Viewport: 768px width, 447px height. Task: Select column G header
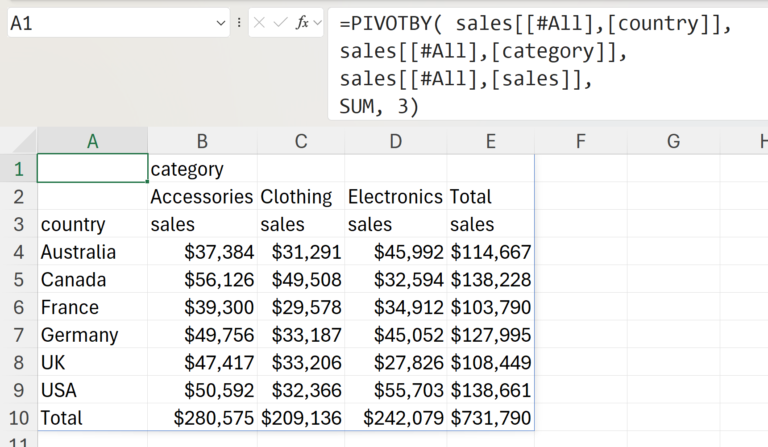pos(673,142)
